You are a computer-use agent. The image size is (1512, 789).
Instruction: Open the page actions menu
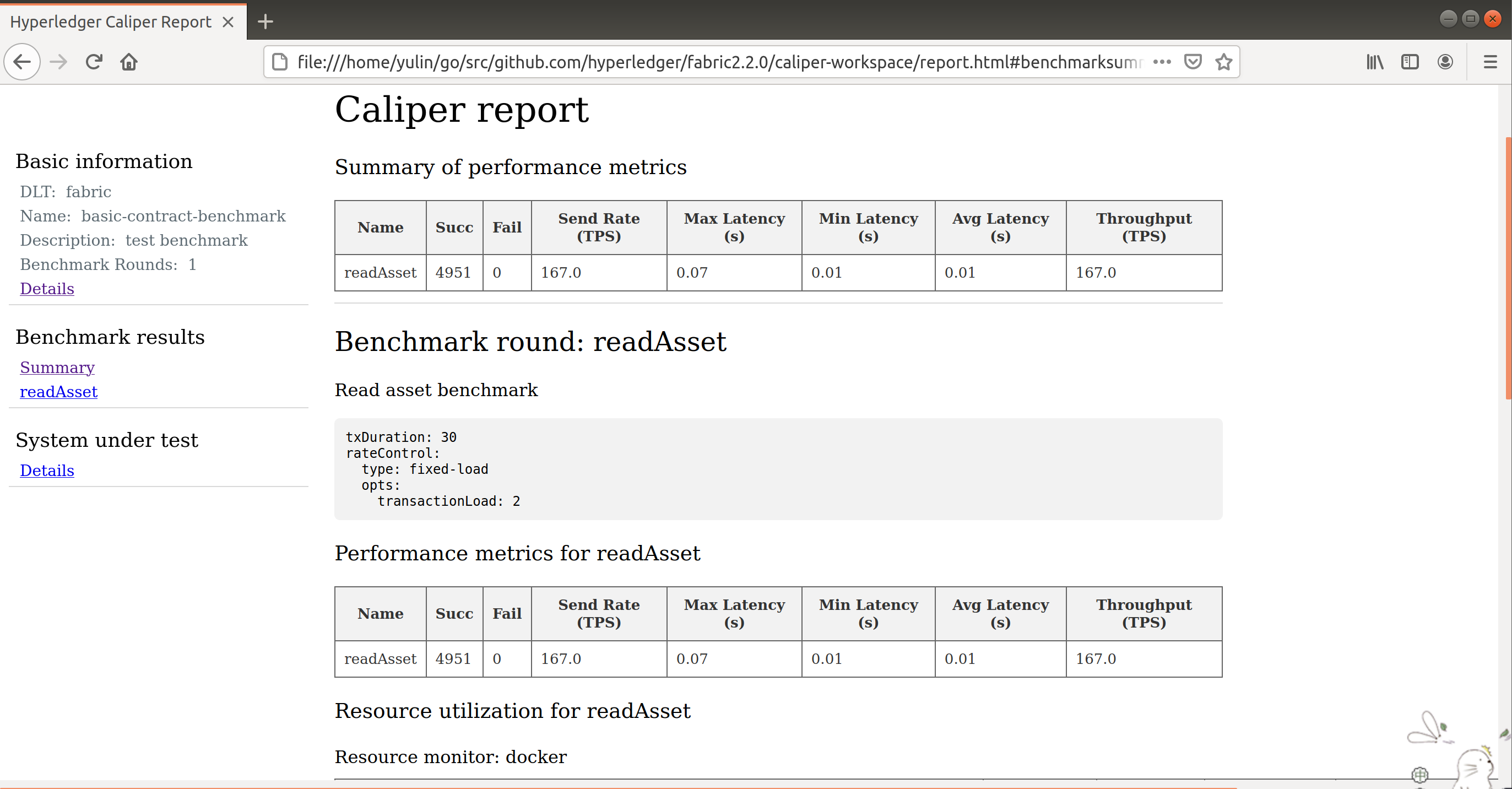click(x=1162, y=62)
